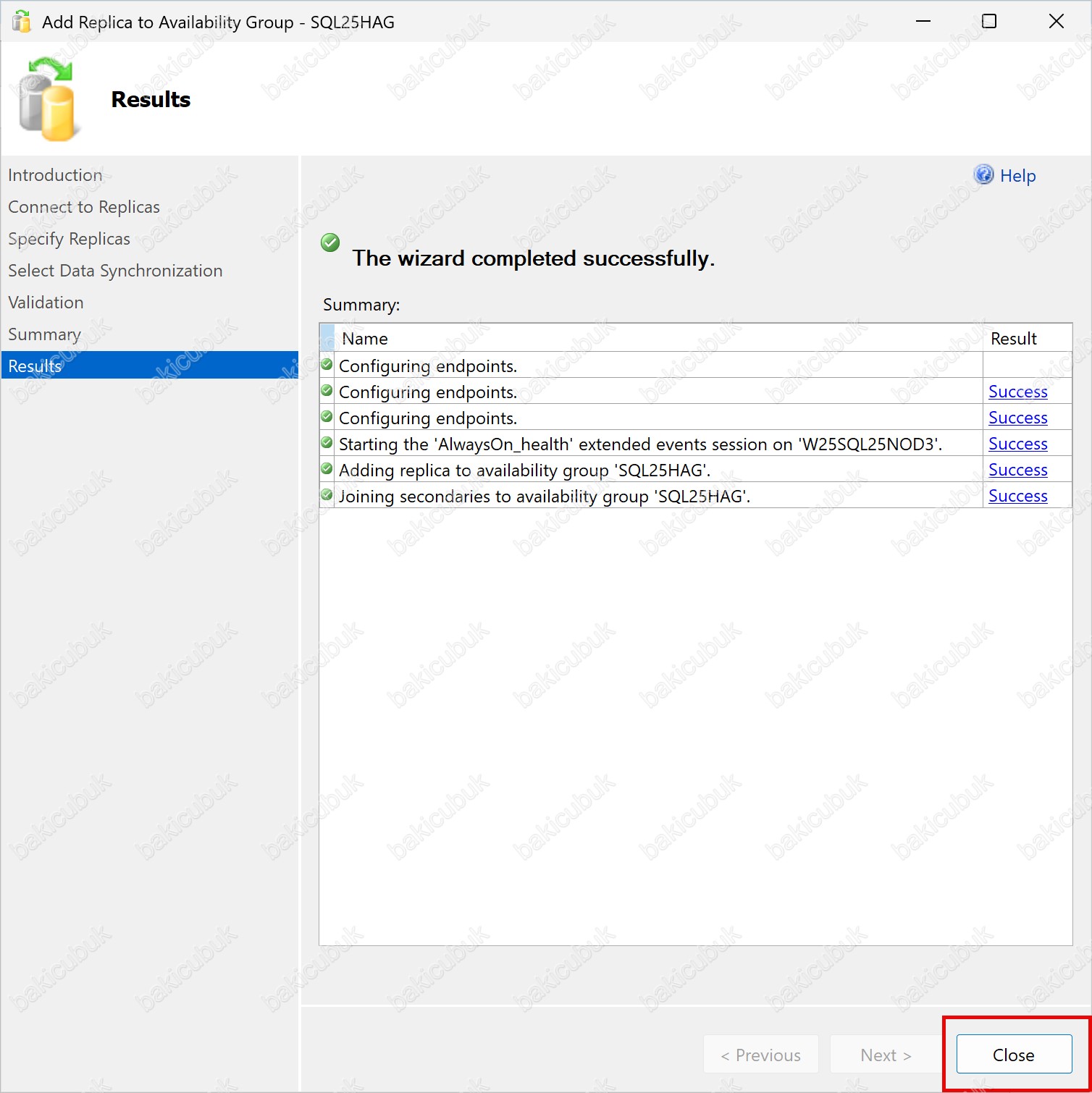Open the Validation step in sidebar
The height and width of the screenshot is (1093, 1092).
click(x=46, y=303)
